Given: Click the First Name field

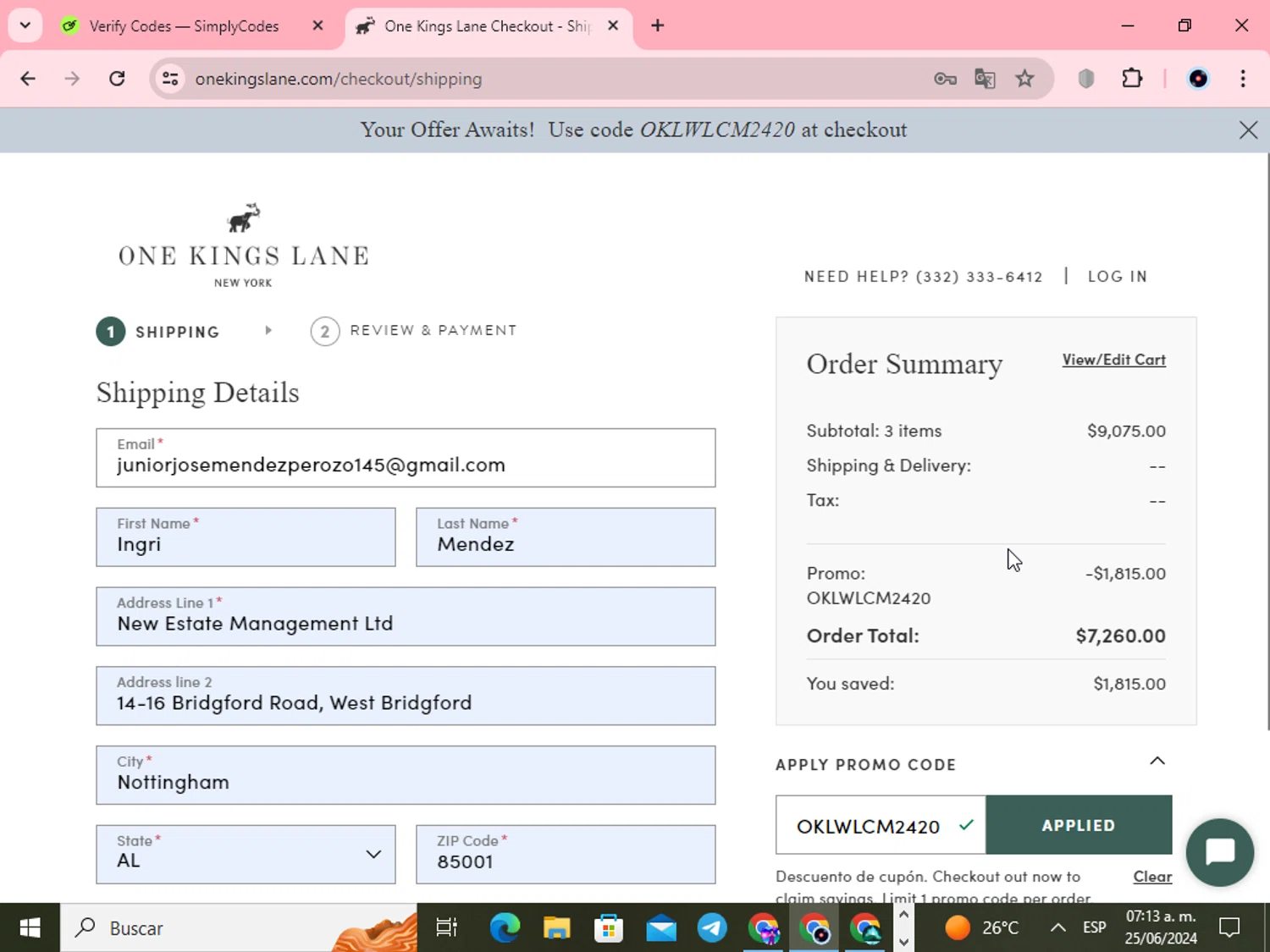Looking at the screenshot, I should click(x=246, y=537).
